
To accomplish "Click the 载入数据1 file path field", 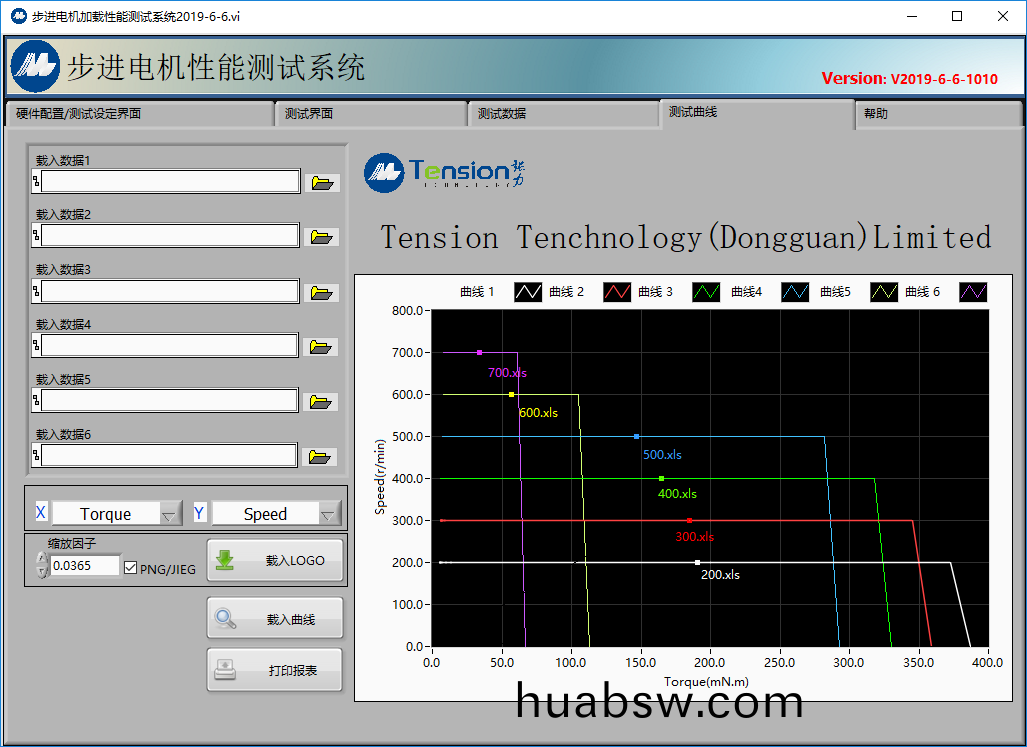I will point(170,181).
